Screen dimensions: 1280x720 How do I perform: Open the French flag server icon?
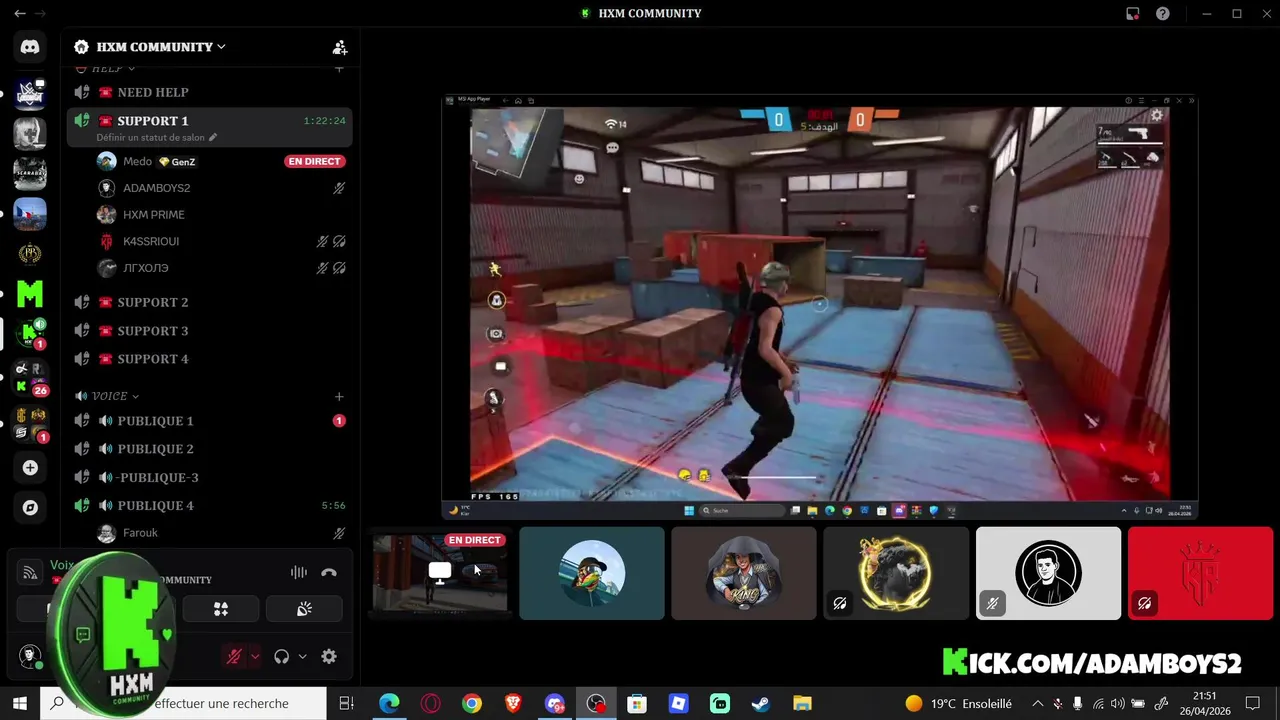tap(30, 213)
